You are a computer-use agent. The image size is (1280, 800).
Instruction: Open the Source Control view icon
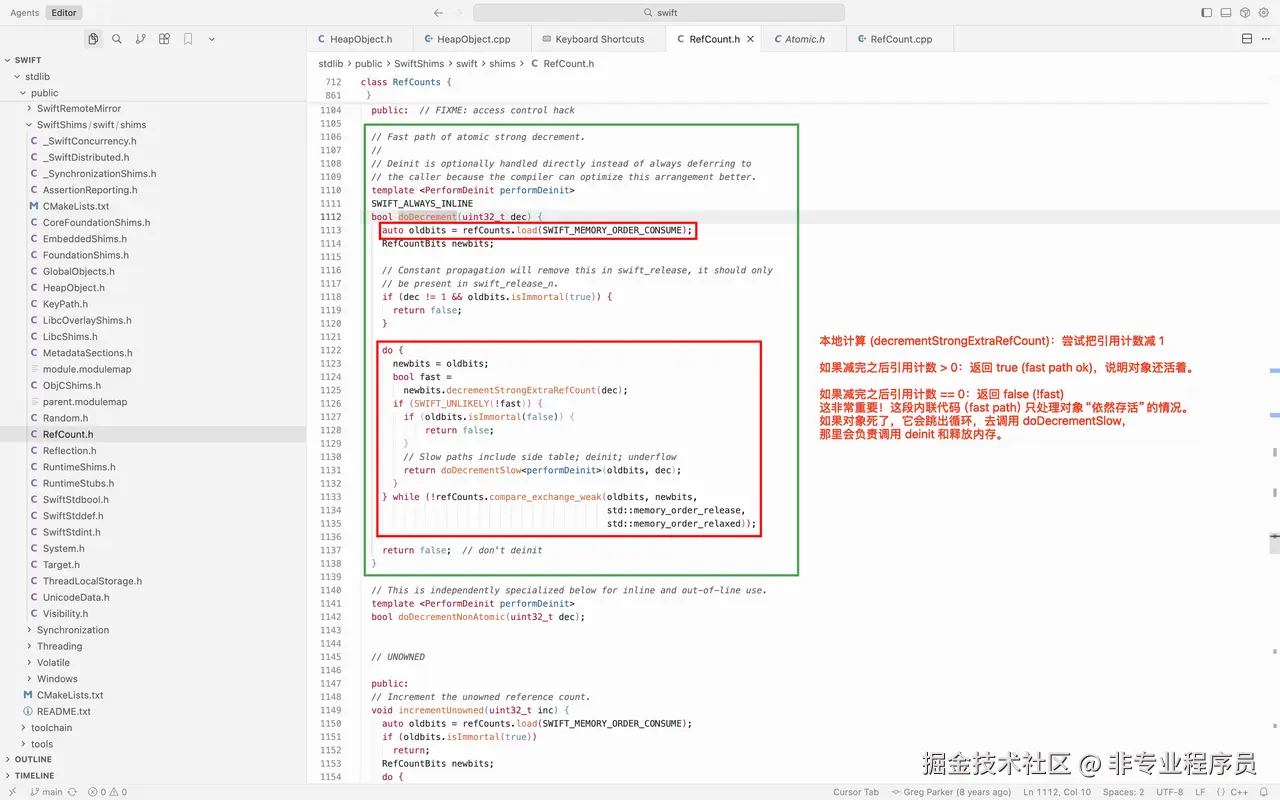tap(140, 39)
